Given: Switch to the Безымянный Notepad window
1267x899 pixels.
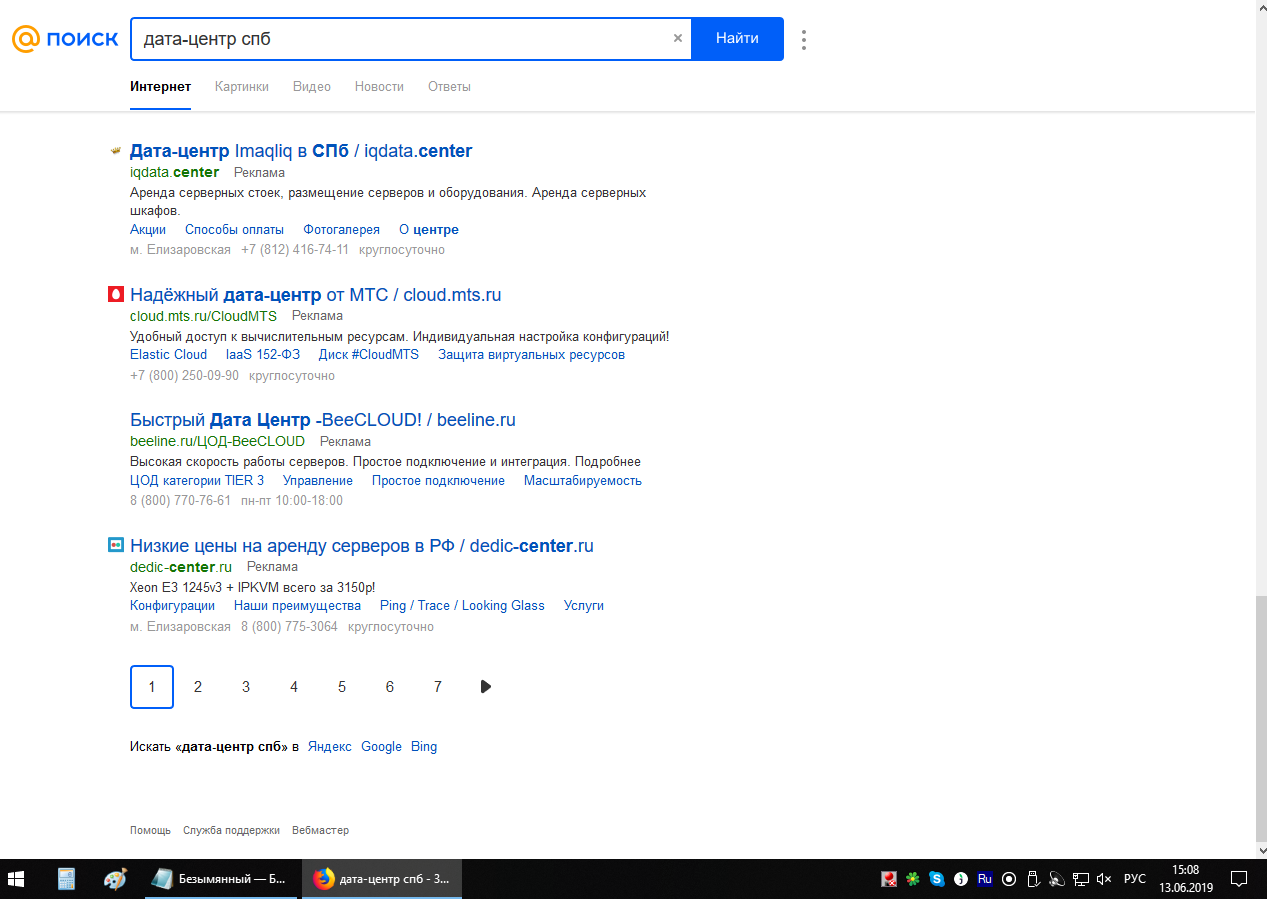Looking at the screenshot, I should pos(220,879).
